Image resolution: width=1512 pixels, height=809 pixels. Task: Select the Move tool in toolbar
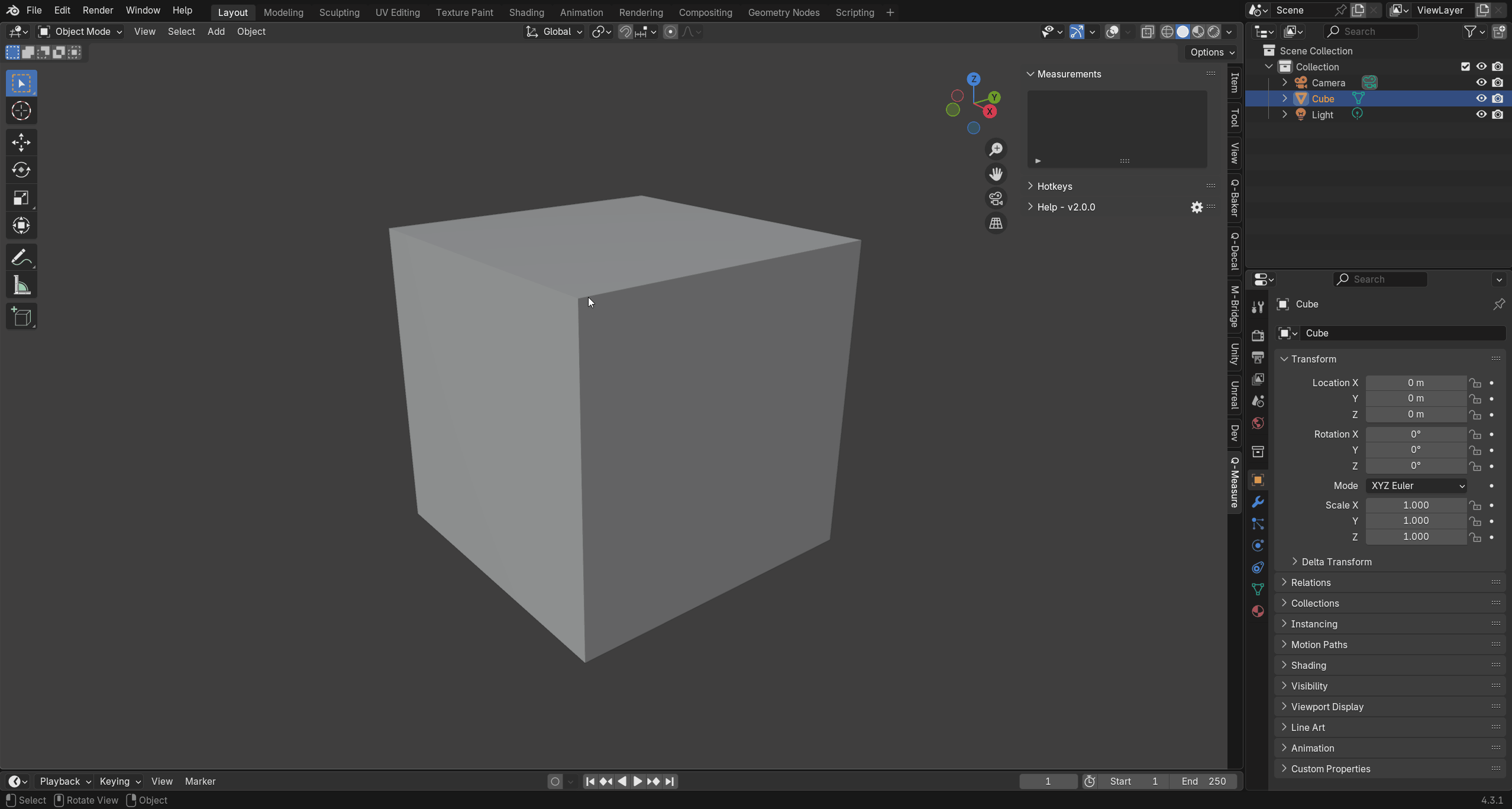click(x=21, y=143)
